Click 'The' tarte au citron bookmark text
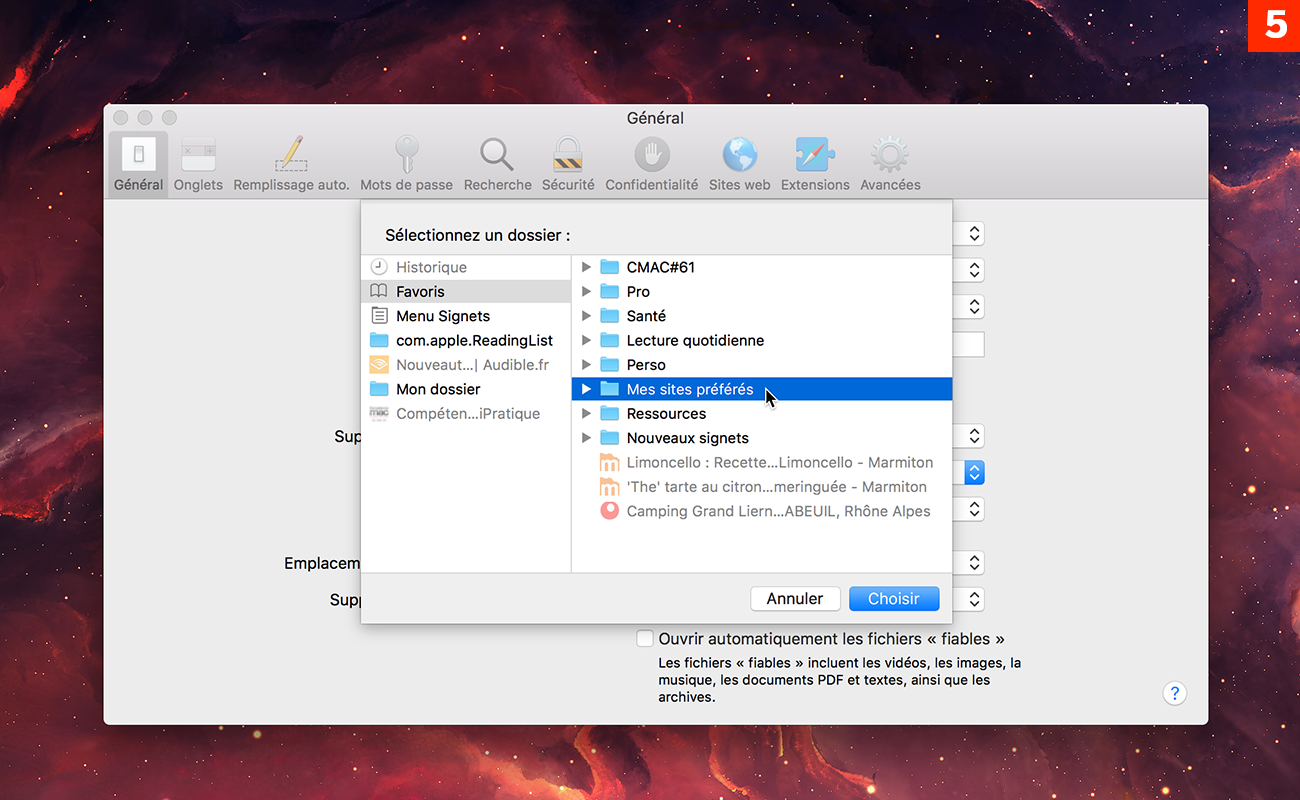 (x=777, y=487)
